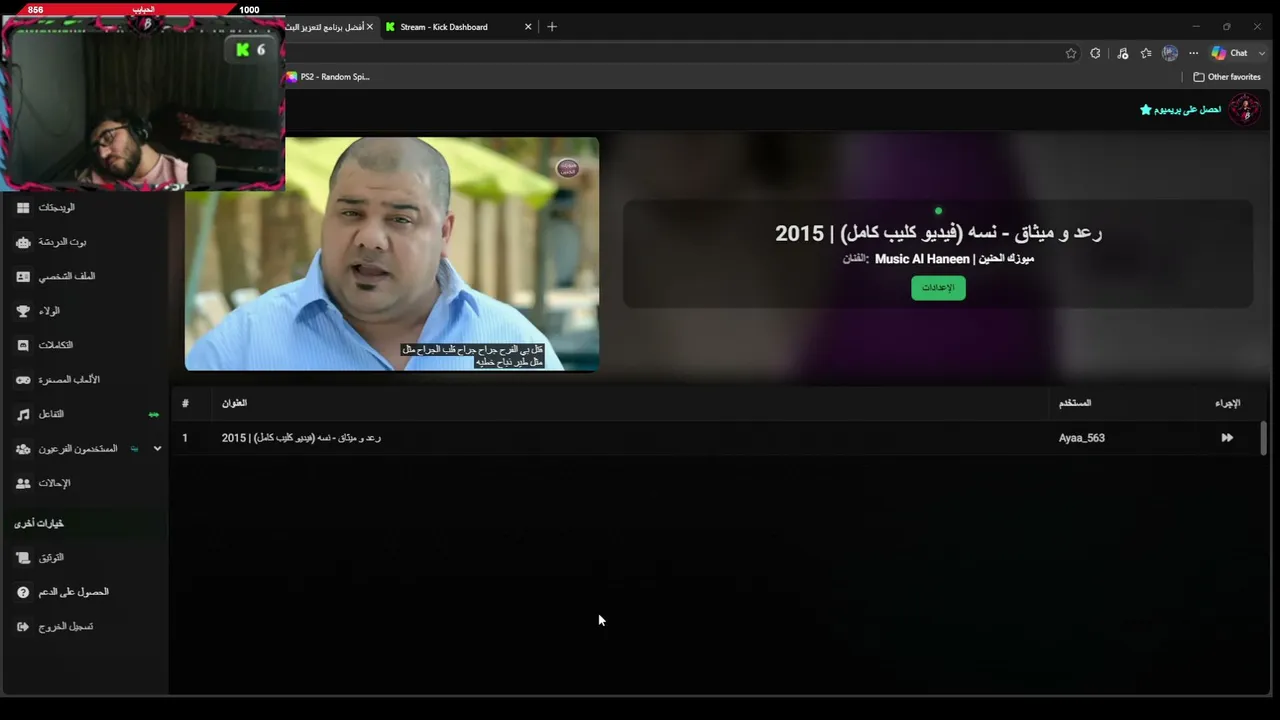Open the browser Extensions puzzle icon
Screen dimensions: 1280x720
[1096, 53]
